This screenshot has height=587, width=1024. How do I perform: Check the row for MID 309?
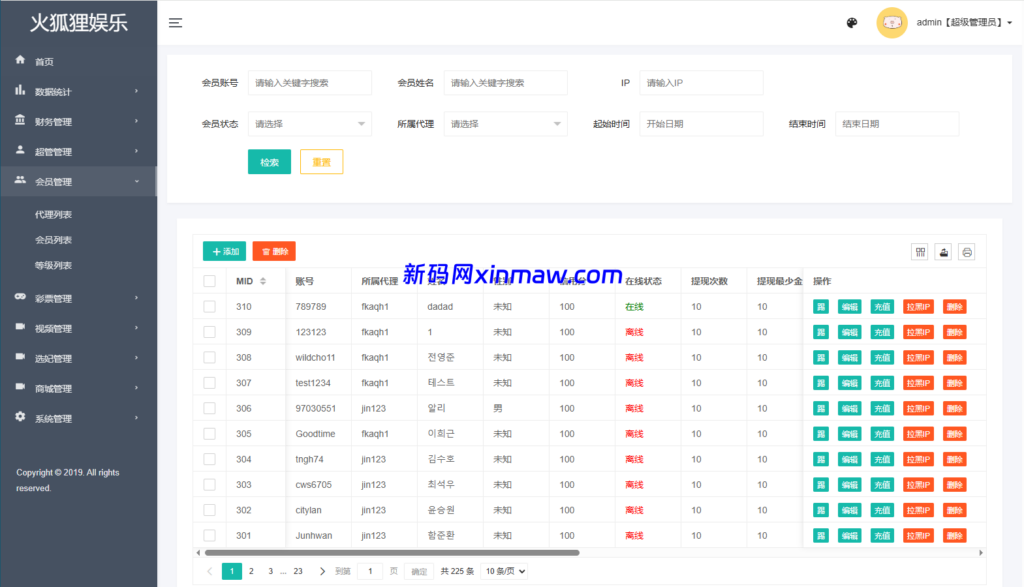point(210,332)
